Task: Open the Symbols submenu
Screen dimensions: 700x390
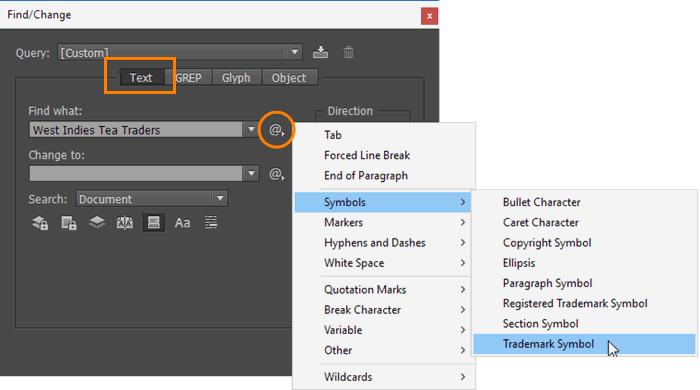Action: [x=383, y=202]
